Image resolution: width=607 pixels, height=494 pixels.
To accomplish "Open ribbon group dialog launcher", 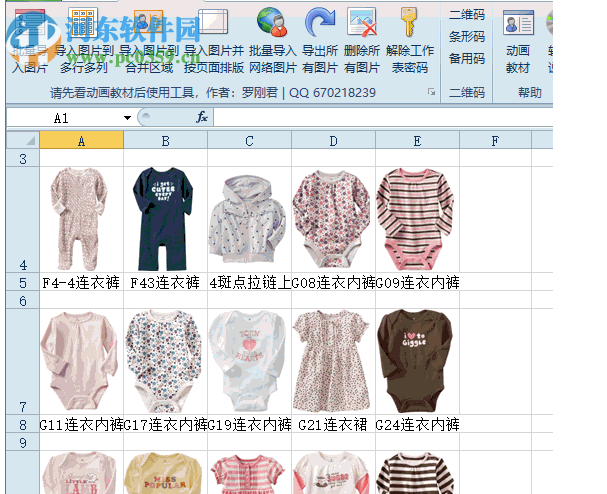I will point(431,92).
